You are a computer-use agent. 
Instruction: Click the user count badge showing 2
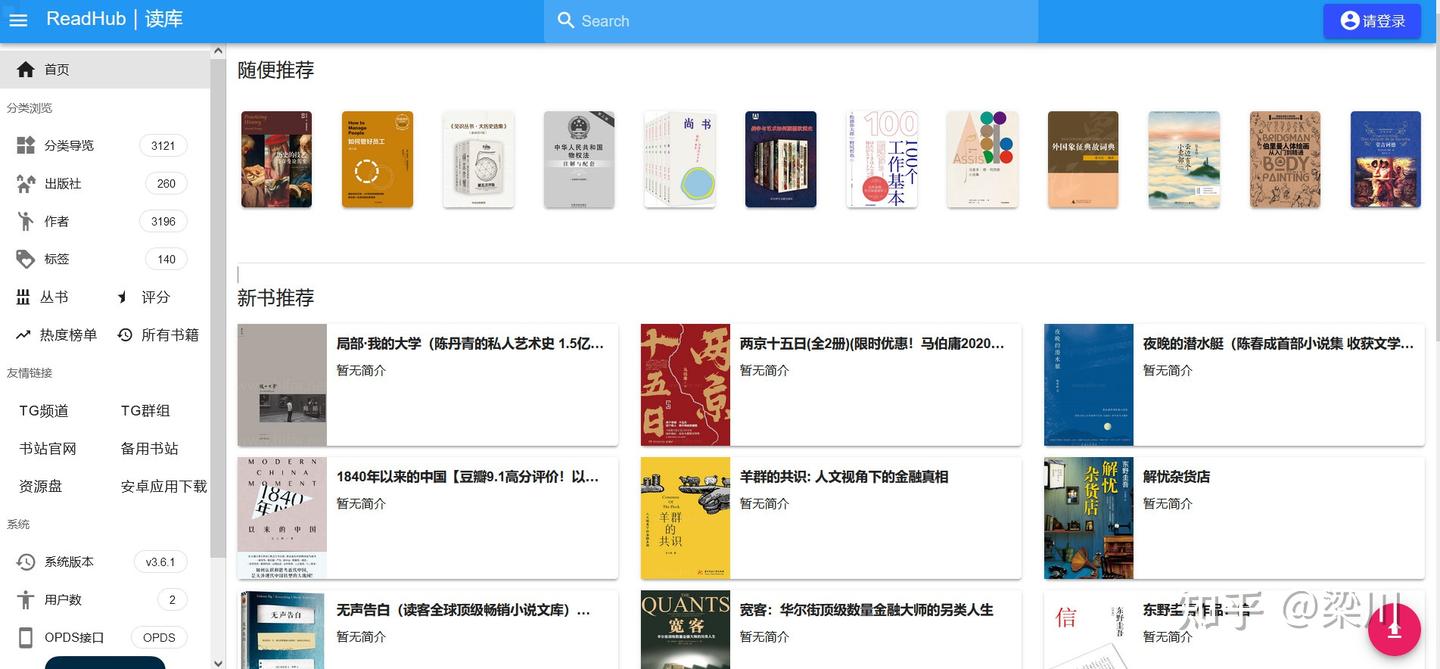coord(172,600)
